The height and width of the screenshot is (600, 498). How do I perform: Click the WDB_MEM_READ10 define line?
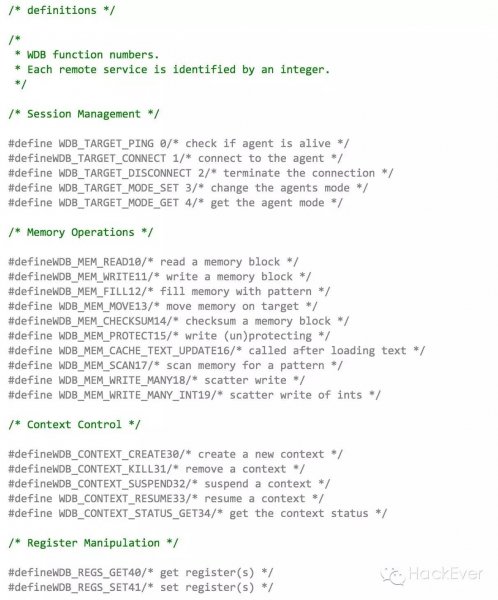(x=153, y=262)
